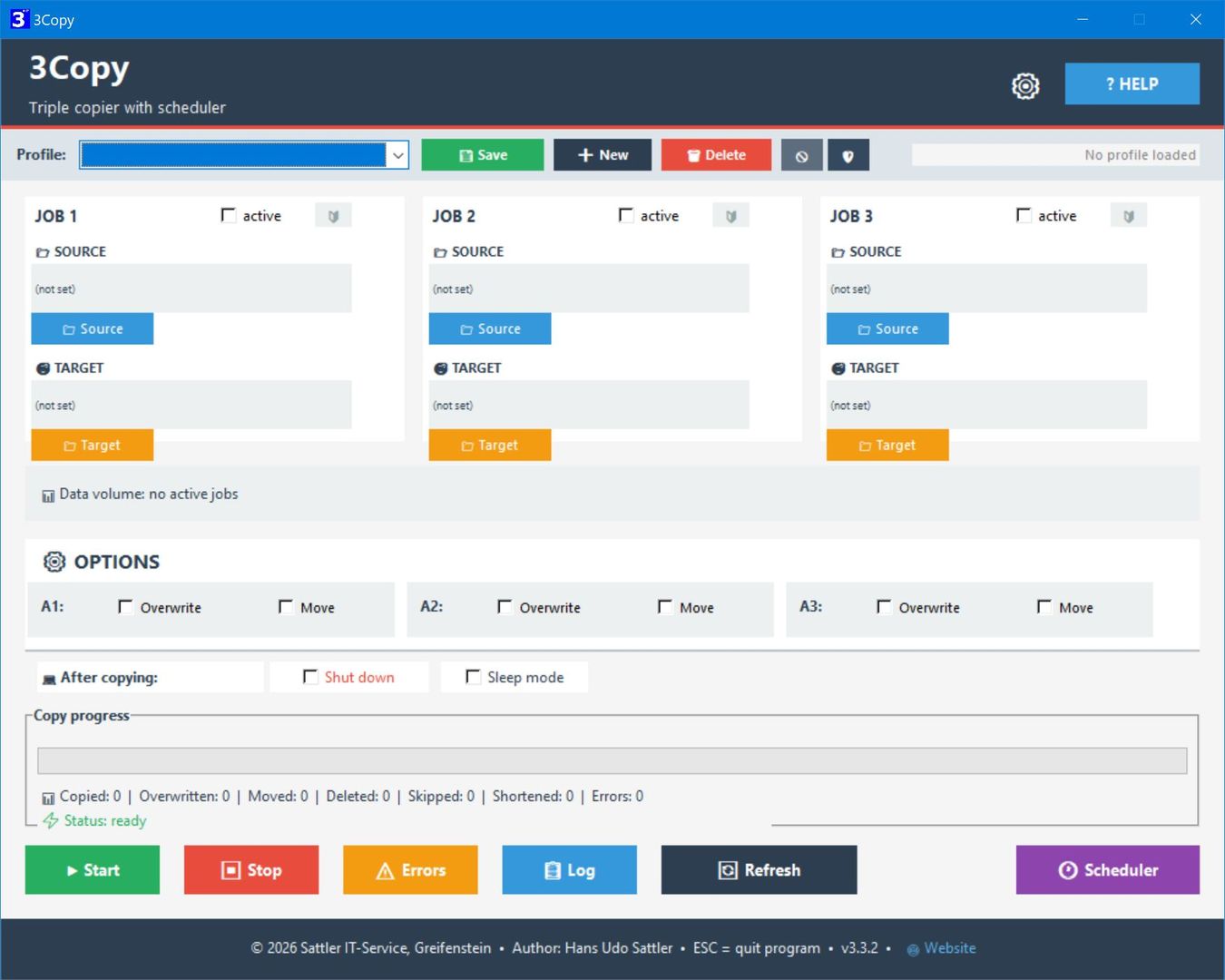Enable the JOB 2 active checkbox

[626, 215]
